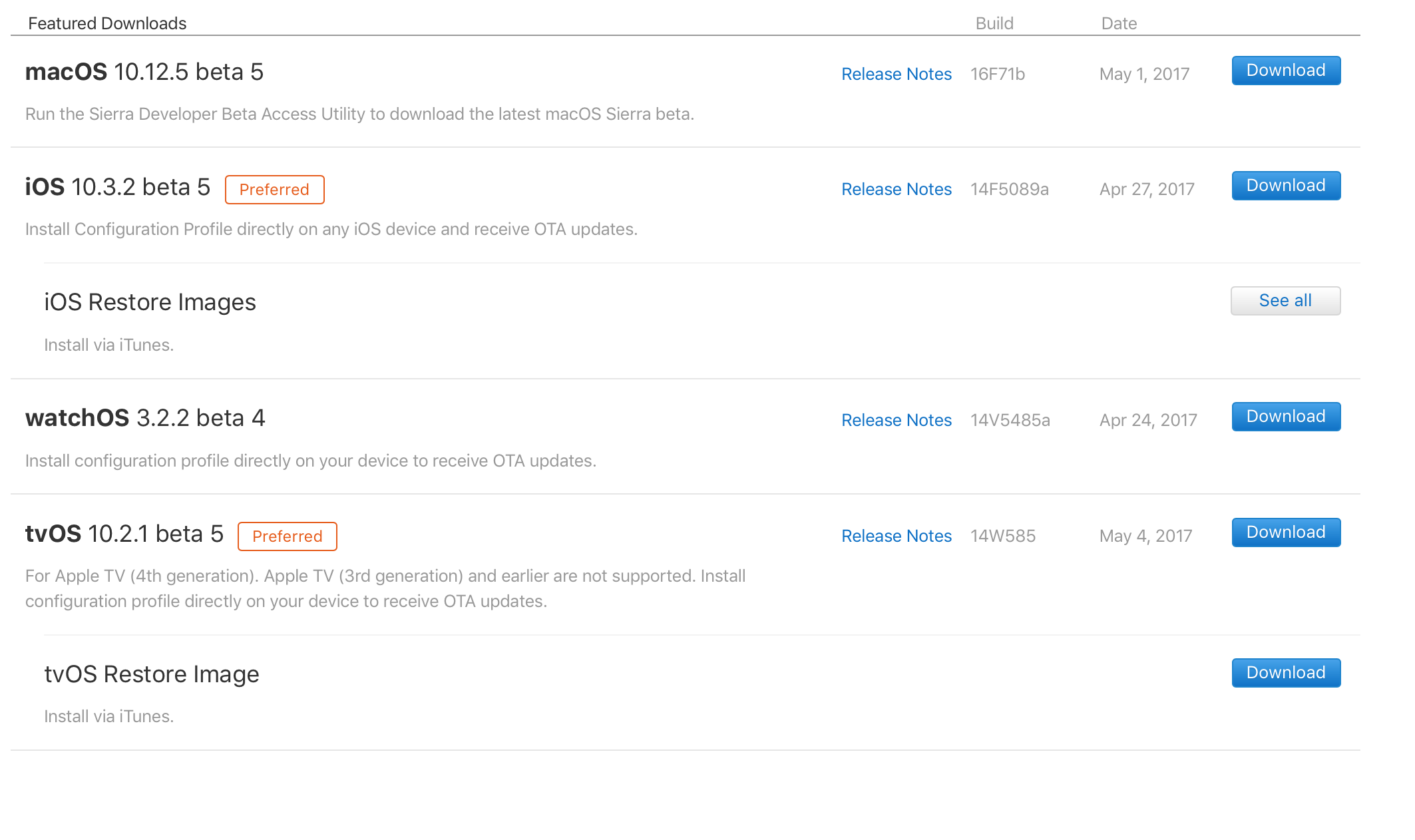Viewport: 1415px width, 840px height.
Task: Select the watchOS 3.2.2 beta 4 title
Action: [x=145, y=418]
